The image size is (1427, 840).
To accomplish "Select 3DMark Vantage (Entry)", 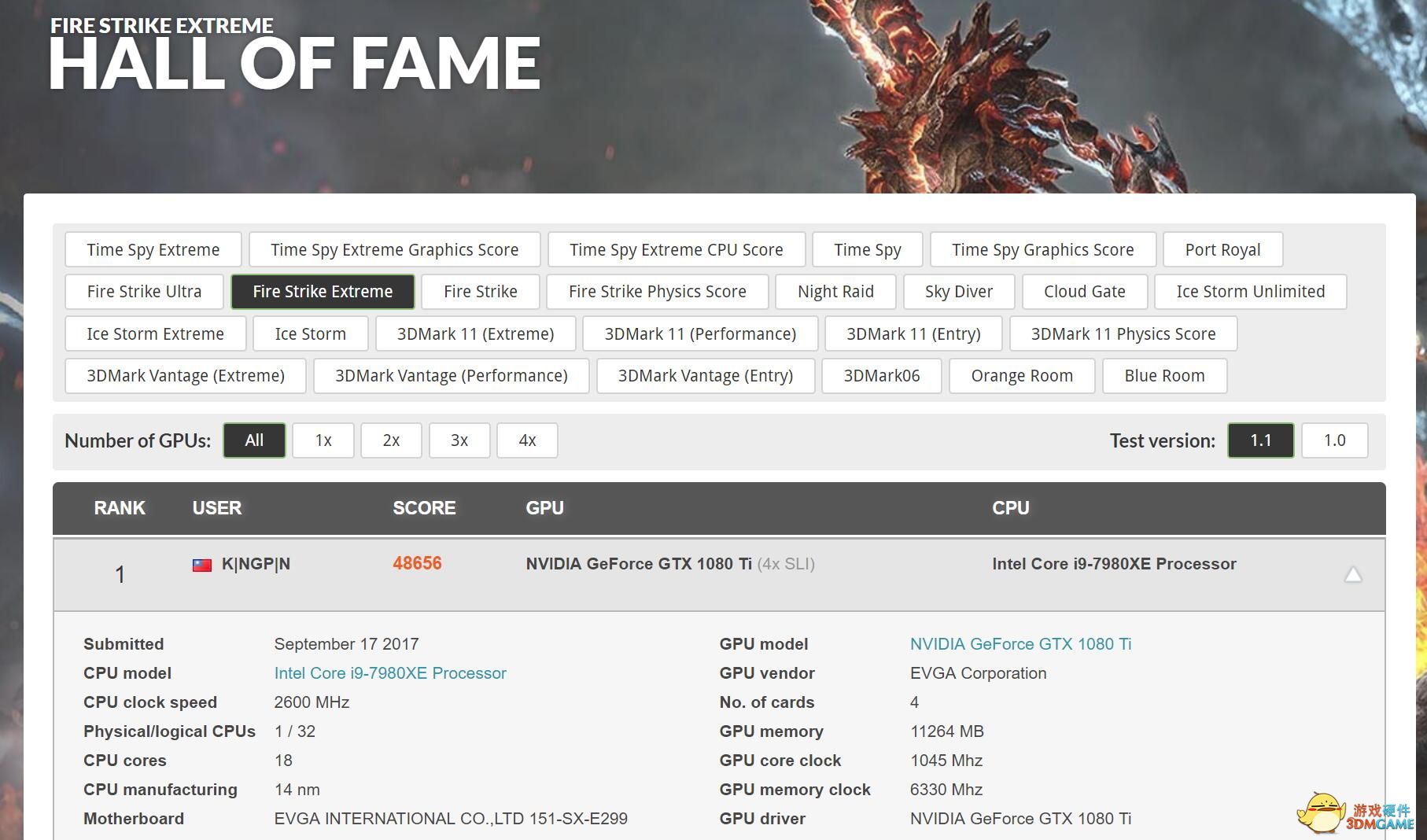I will (706, 375).
